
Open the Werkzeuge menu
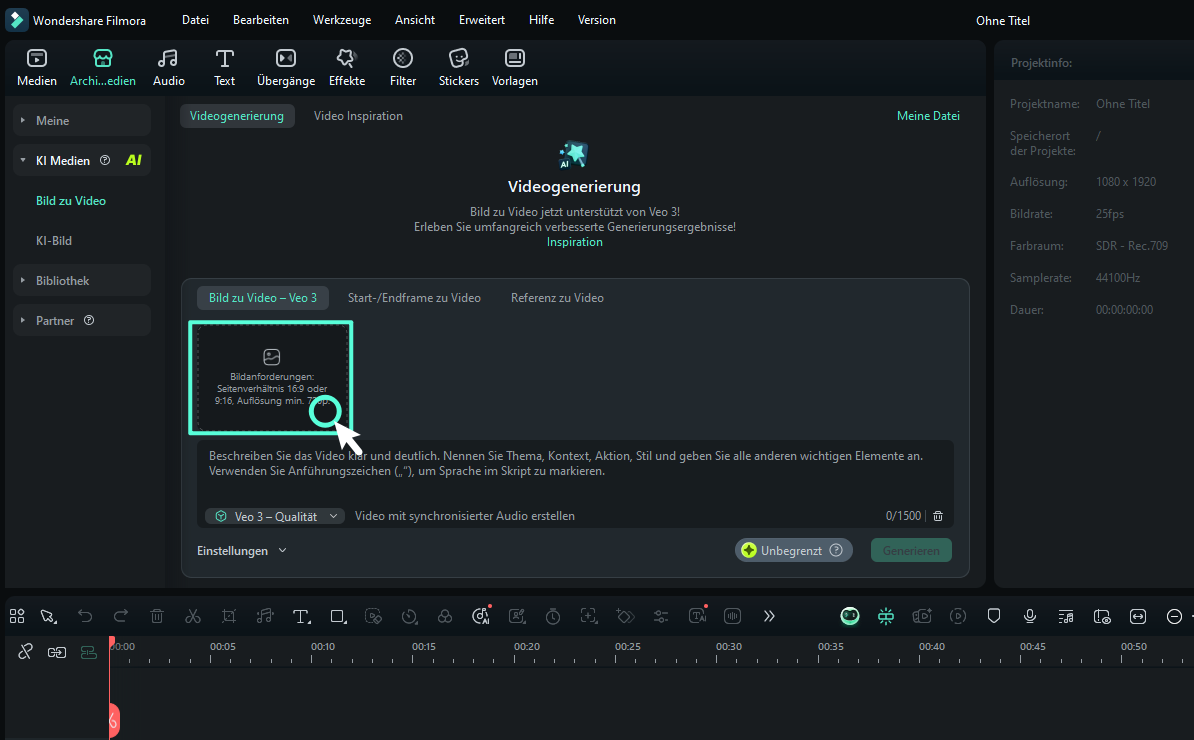342,20
